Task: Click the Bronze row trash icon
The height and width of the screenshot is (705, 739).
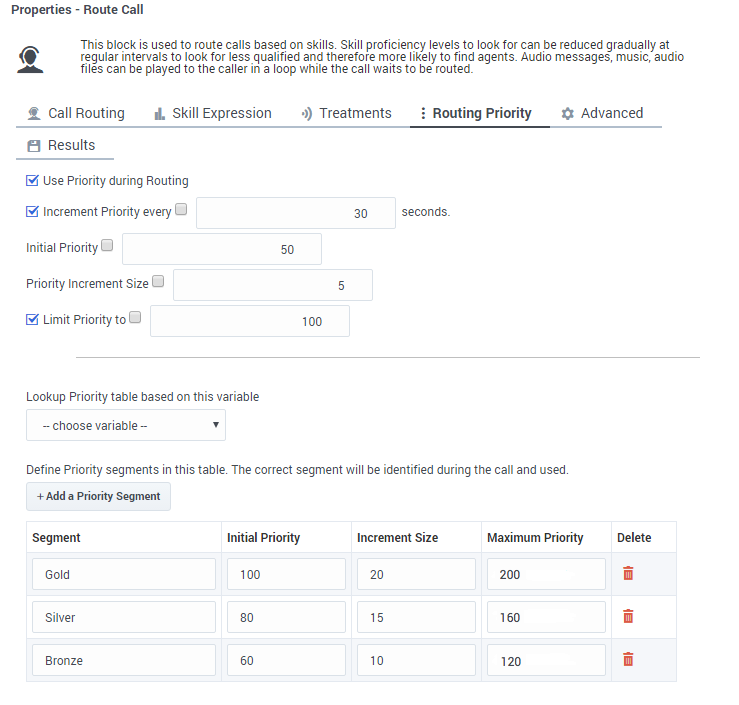Action: pyautogui.click(x=628, y=660)
